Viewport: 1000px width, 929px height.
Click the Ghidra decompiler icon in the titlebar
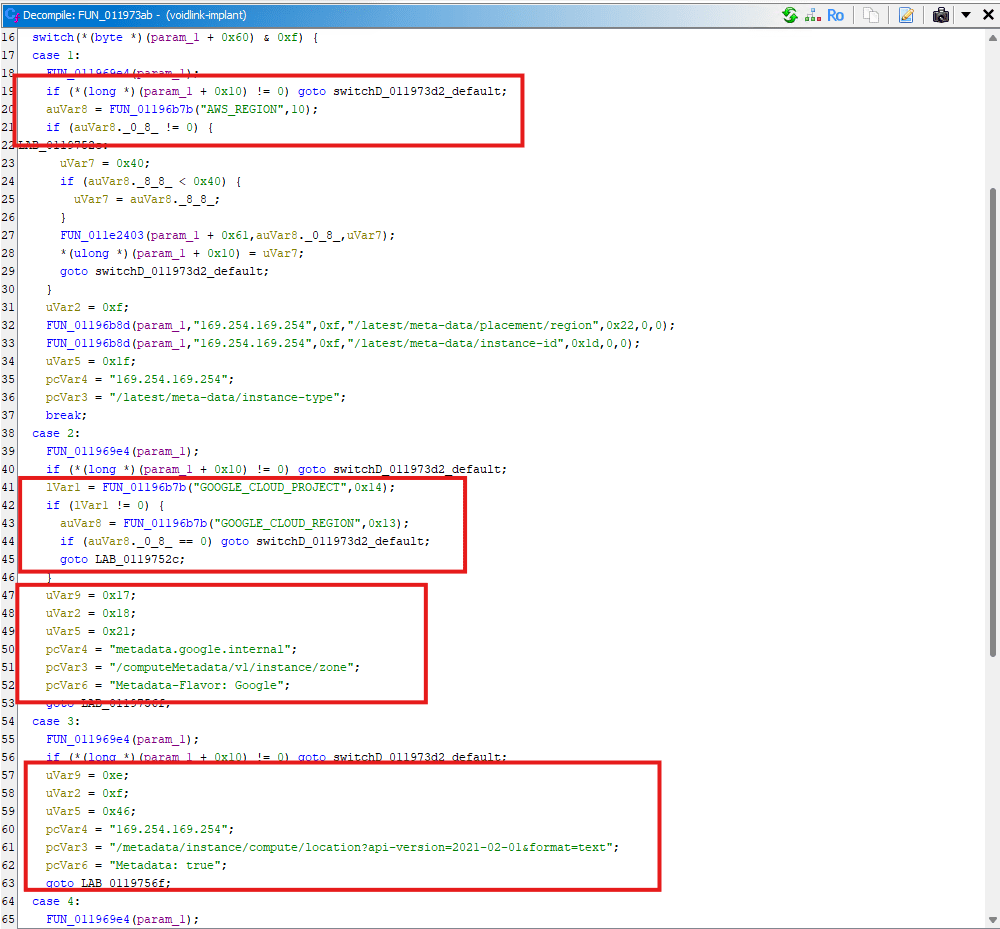click(10, 14)
